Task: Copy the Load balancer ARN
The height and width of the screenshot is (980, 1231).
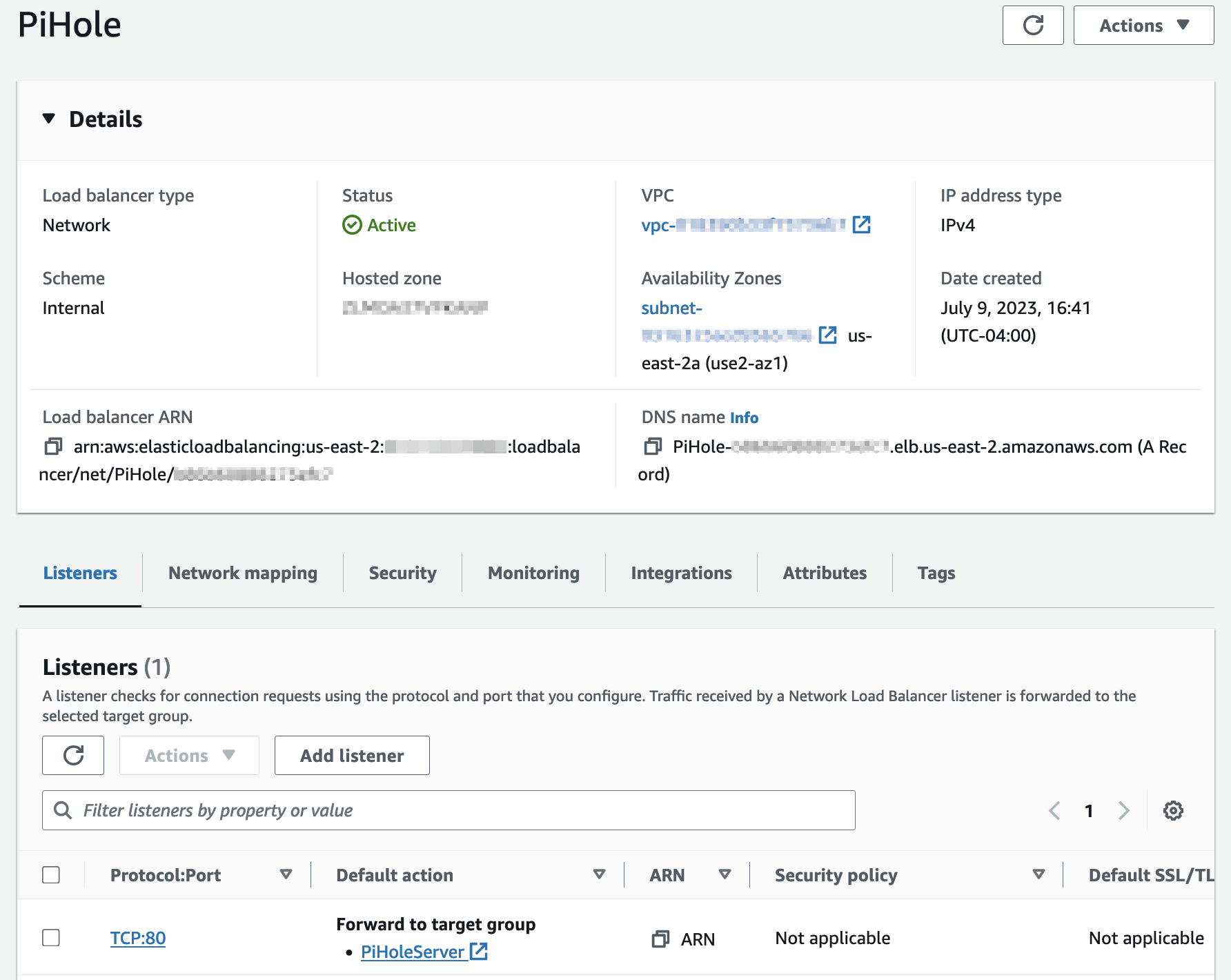Action: point(51,447)
